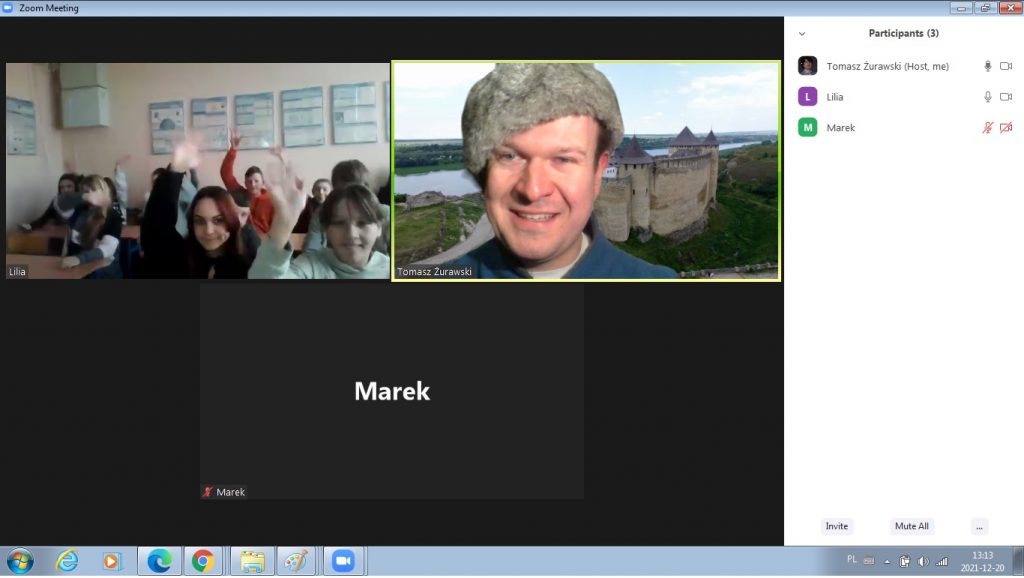The height and width of the screenshot is (578, 1024).
Task: Click Marek's green "M" avatar
Action: coord(807,128)
